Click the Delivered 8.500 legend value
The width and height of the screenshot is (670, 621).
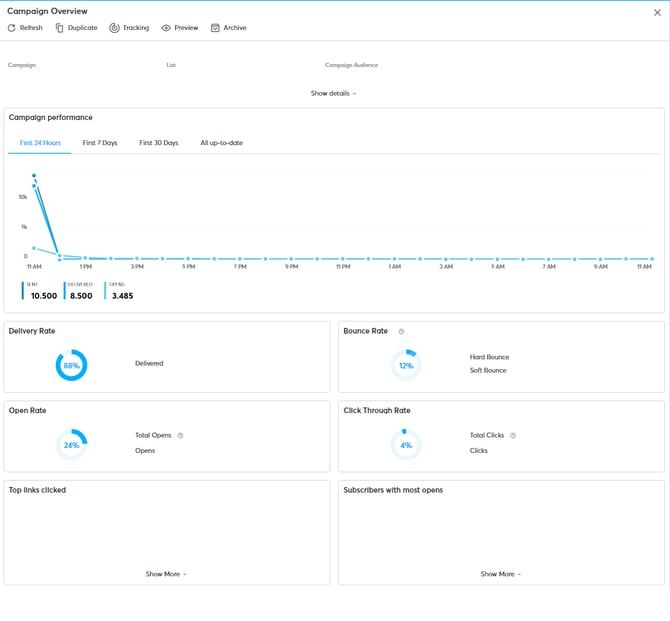click(81, 296)
